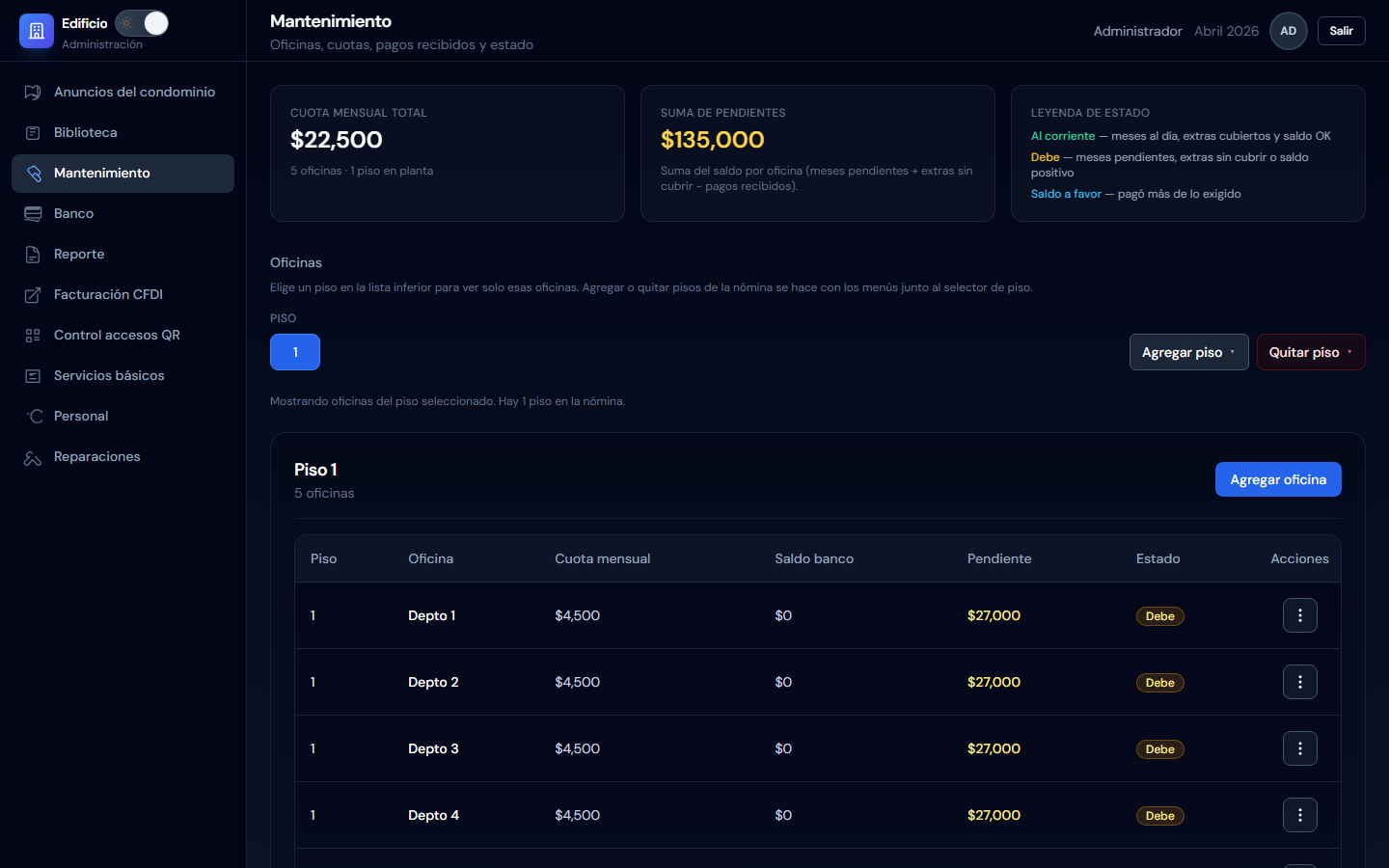
Task: Open the Reporte document icon
Action: click(33, 255)
